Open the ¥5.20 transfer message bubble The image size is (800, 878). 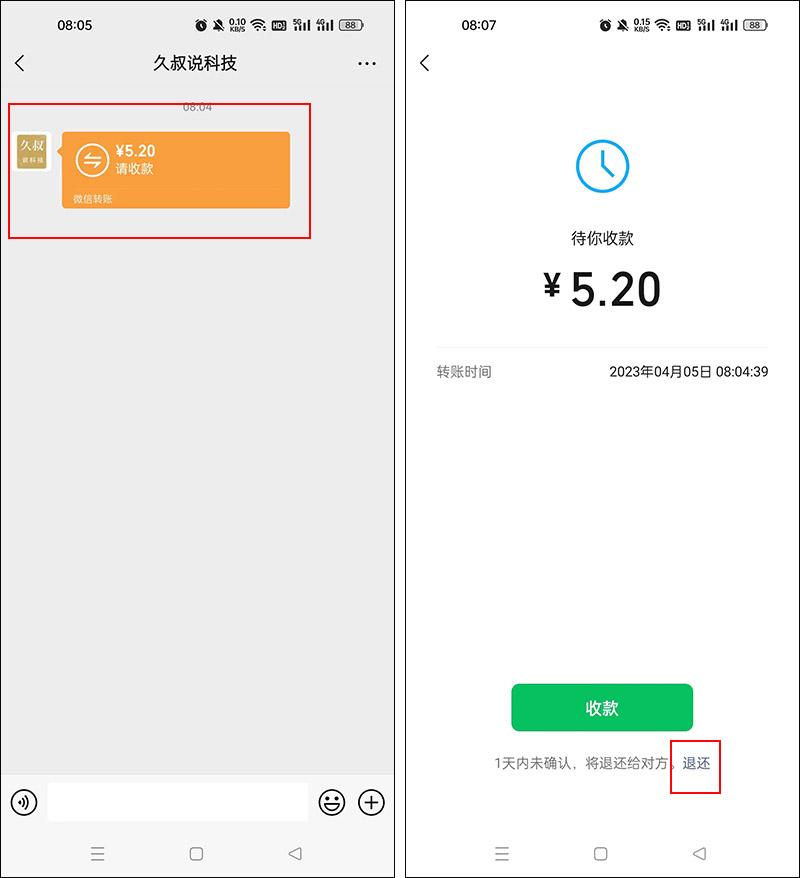[x=176, y=170]
